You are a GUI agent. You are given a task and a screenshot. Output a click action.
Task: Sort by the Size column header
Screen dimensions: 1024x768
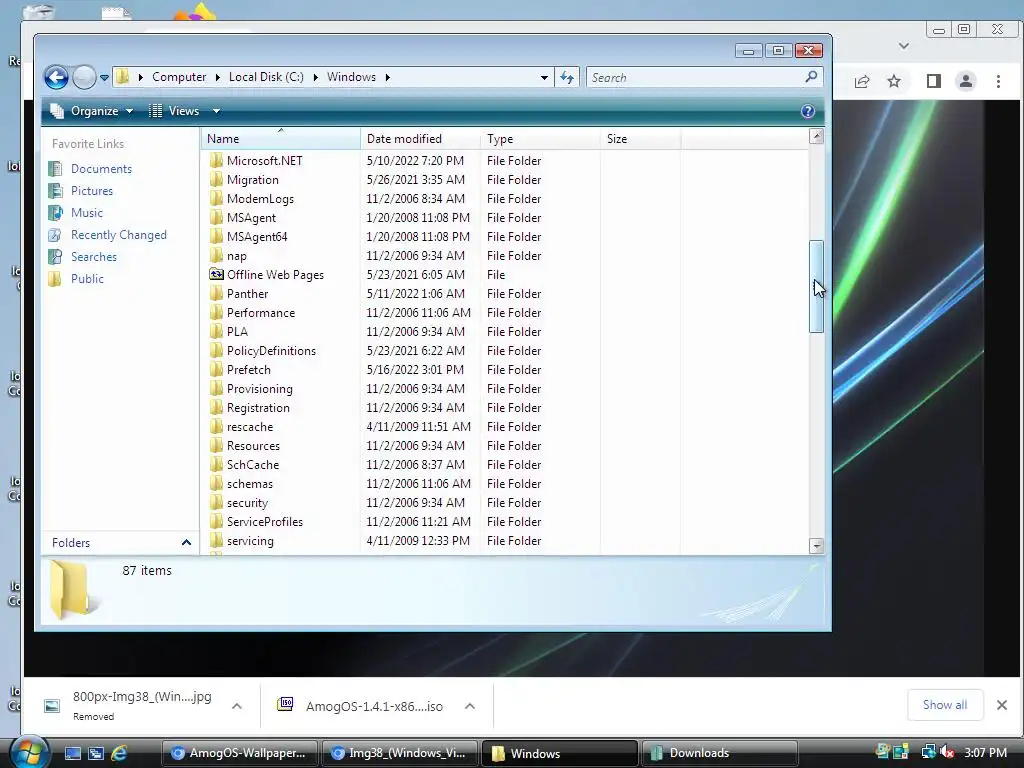[640, 138]
